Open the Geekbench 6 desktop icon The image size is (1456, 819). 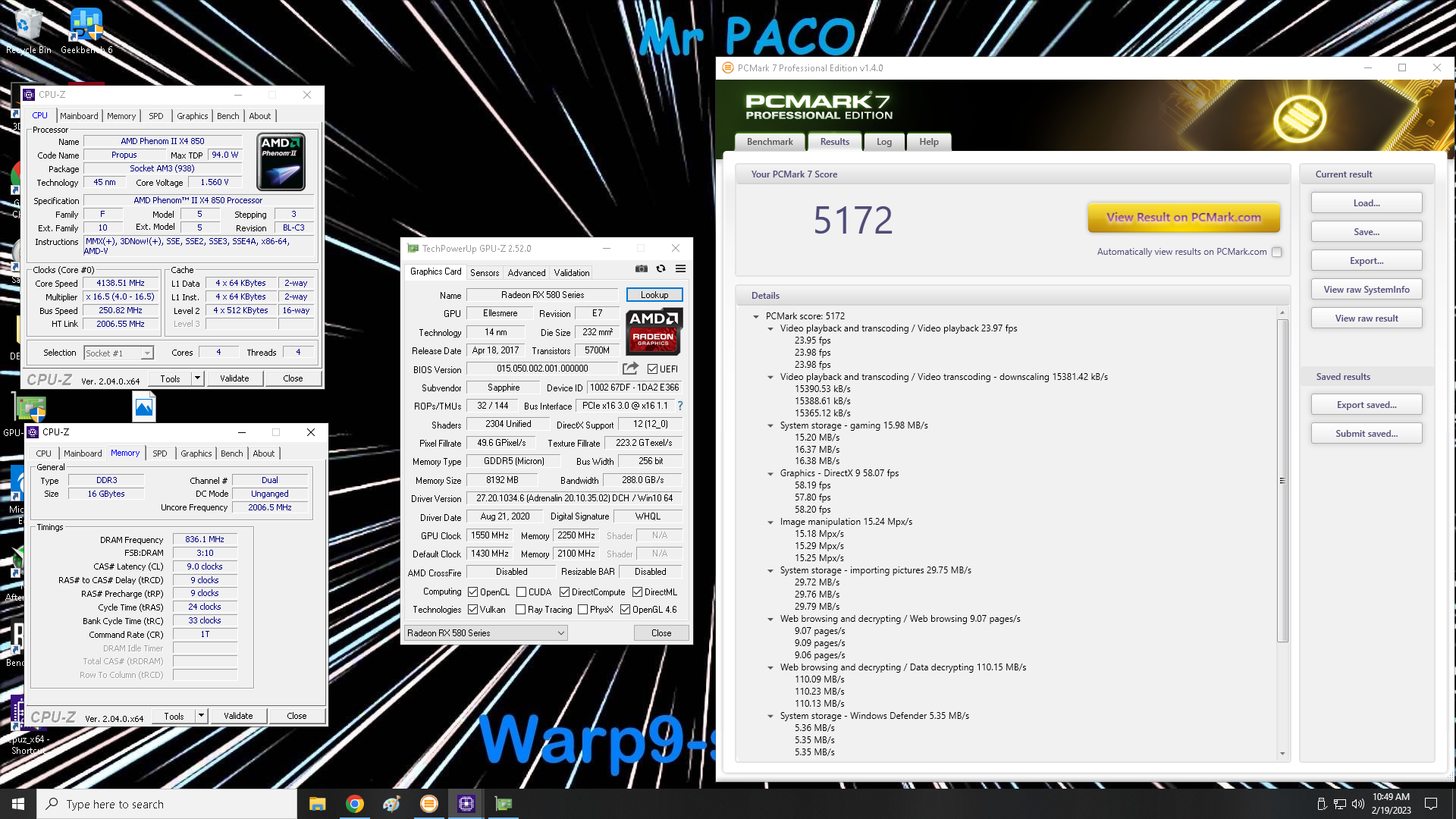point(86,31)
